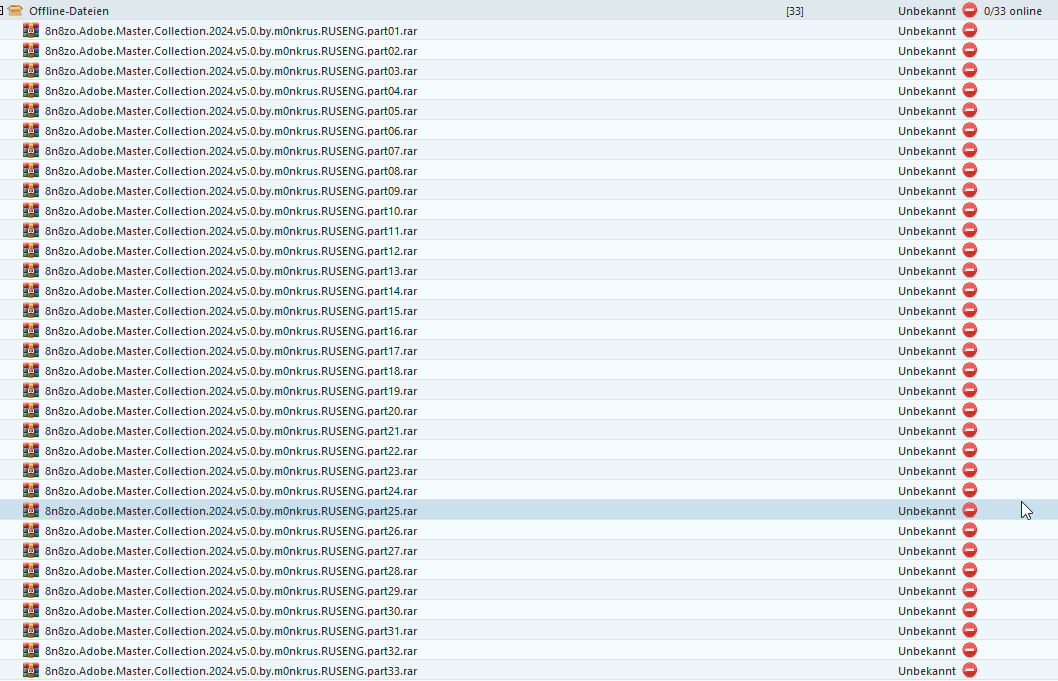
Task: Click offline status icon for part14.rar
Action: point(970,290)
